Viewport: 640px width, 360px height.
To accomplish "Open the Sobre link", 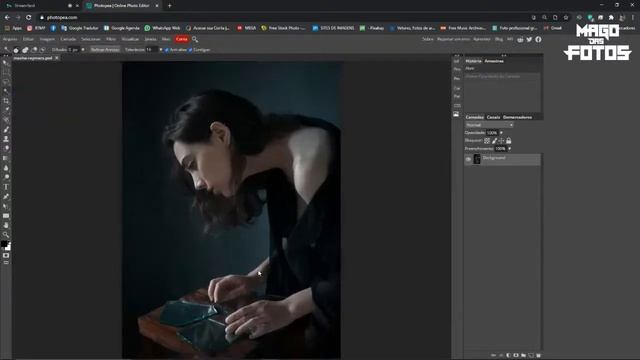I will pyautogui.click(x=427, y=39).
